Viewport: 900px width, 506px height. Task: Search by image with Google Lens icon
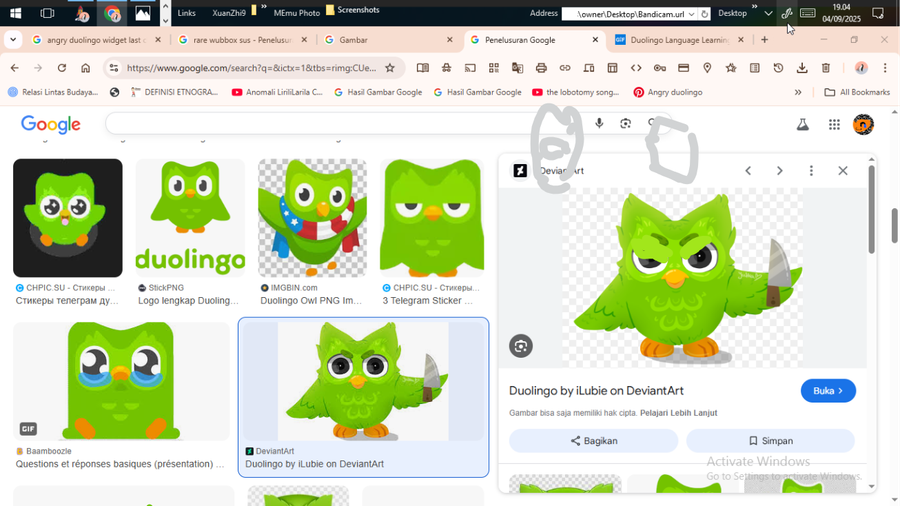coord(626,123)
